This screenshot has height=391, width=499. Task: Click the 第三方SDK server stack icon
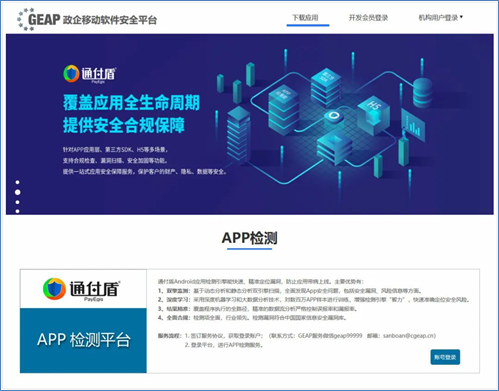(x=327, y=87)
